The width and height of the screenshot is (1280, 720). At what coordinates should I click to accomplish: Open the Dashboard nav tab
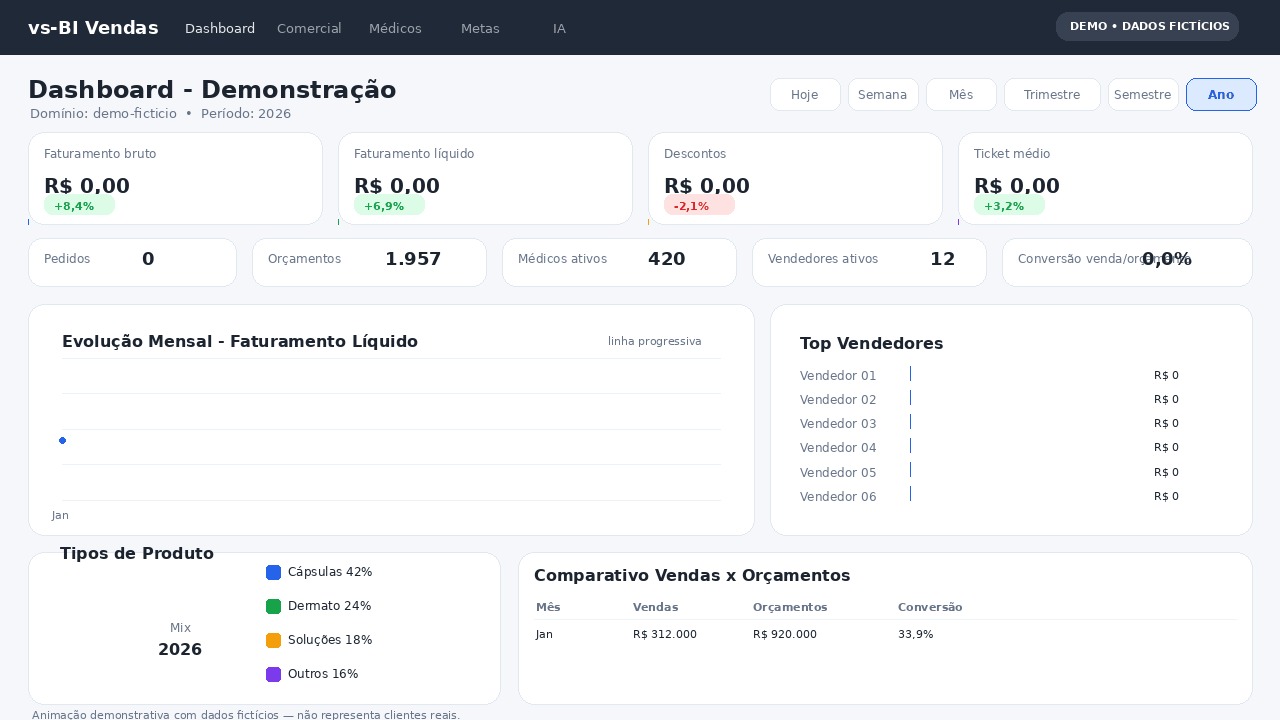(220, 28)
